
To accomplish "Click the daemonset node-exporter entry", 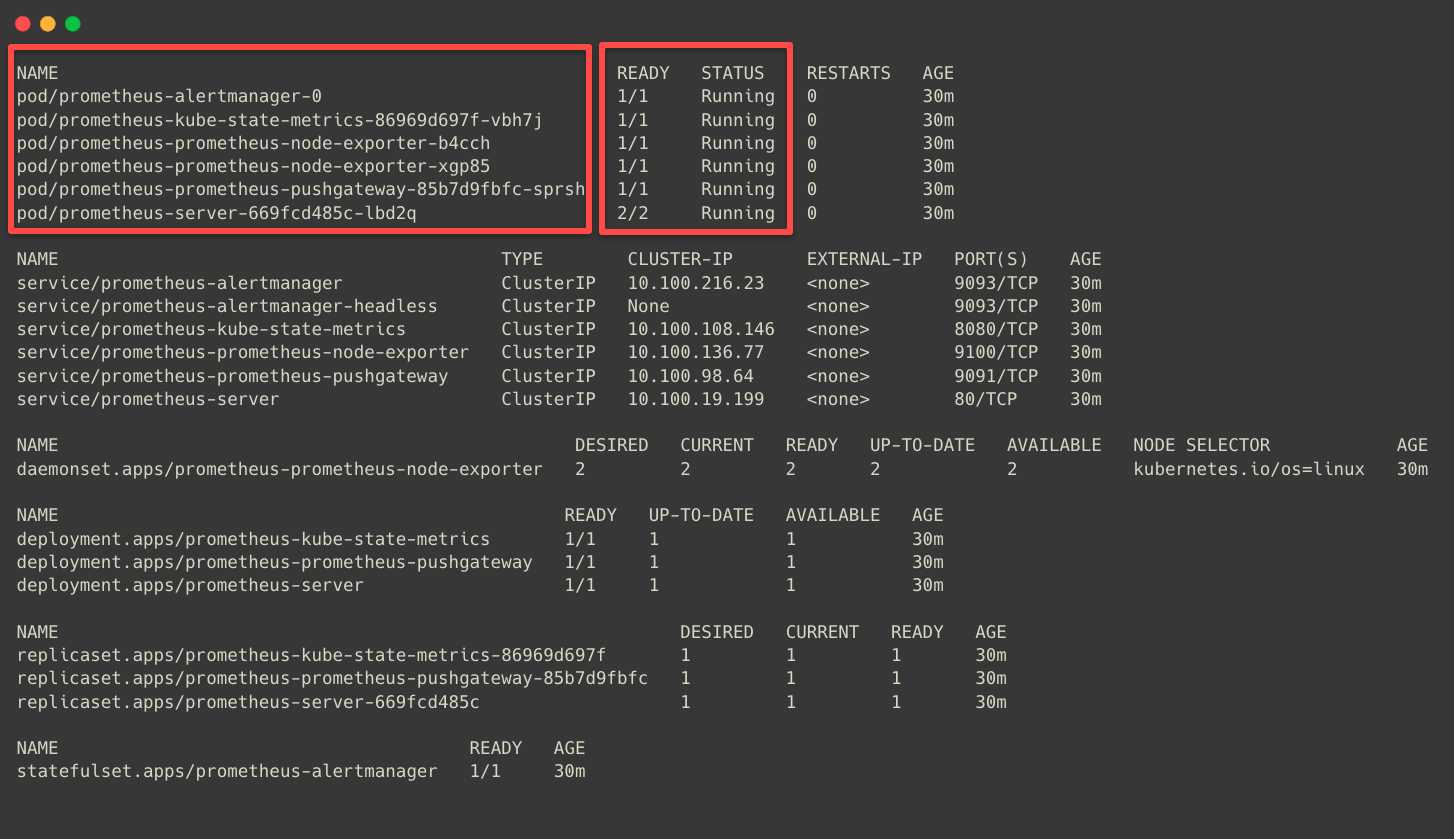I will (280, 468).
